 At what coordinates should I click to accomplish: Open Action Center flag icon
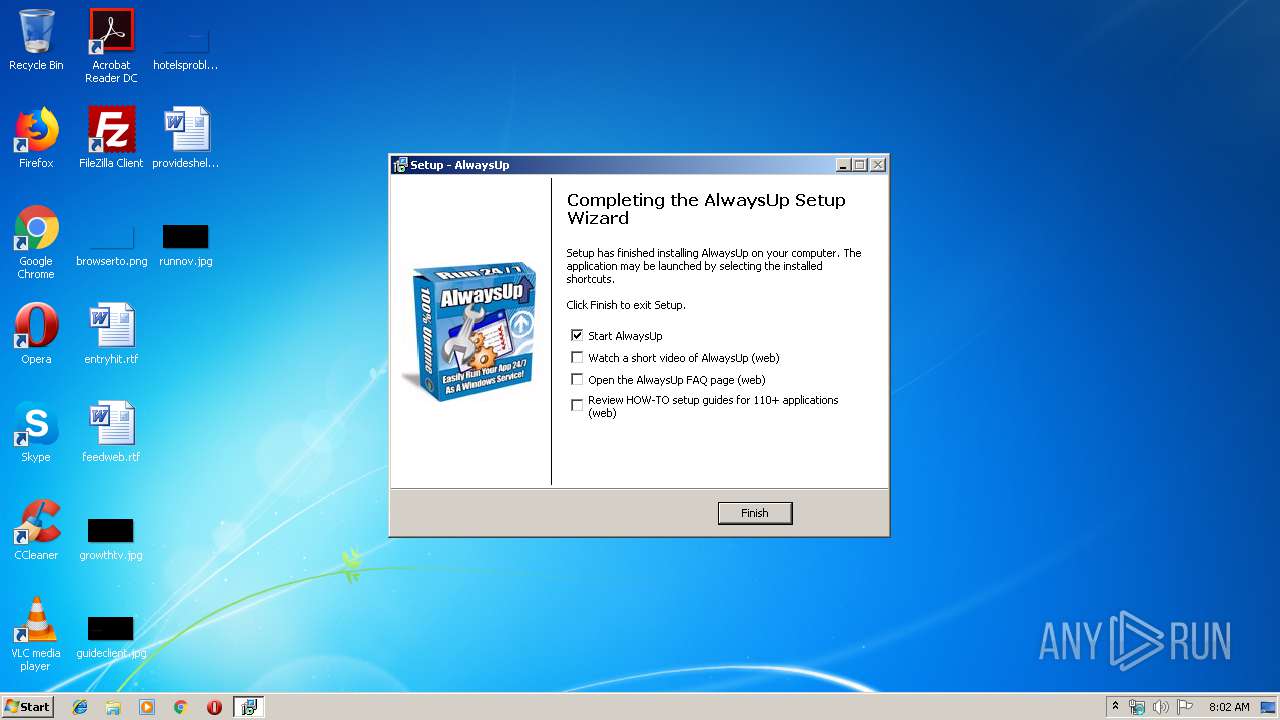pyautogui.click(x=1185, y=707)
